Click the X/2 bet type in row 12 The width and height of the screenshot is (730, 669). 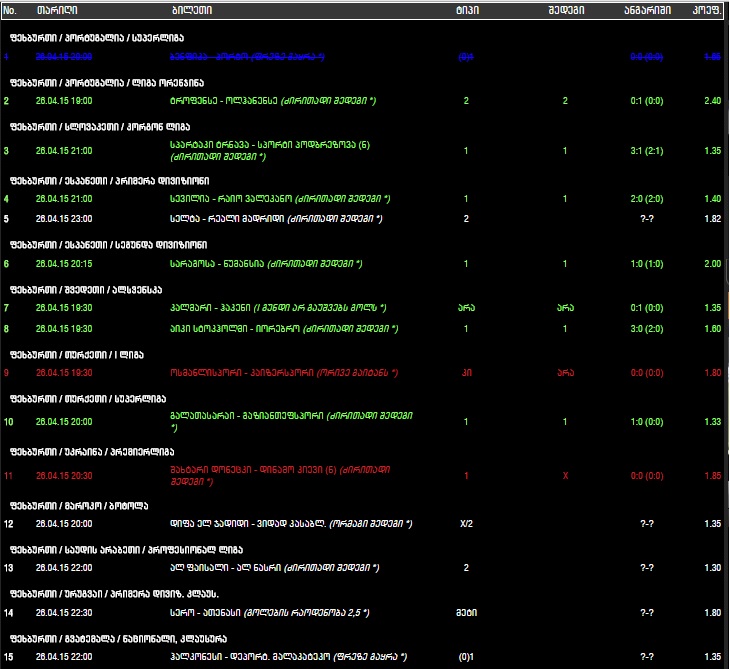point(465,523)
